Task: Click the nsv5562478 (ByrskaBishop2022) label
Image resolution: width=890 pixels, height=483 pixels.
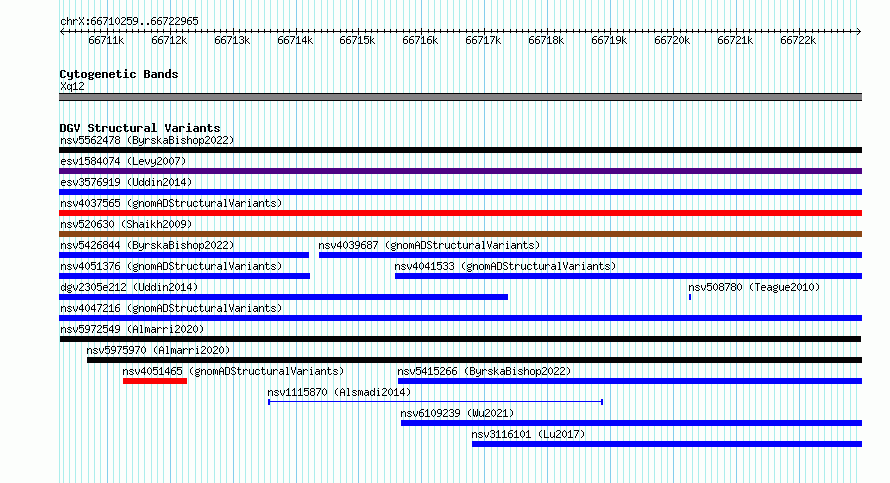Action: (147, 140)
